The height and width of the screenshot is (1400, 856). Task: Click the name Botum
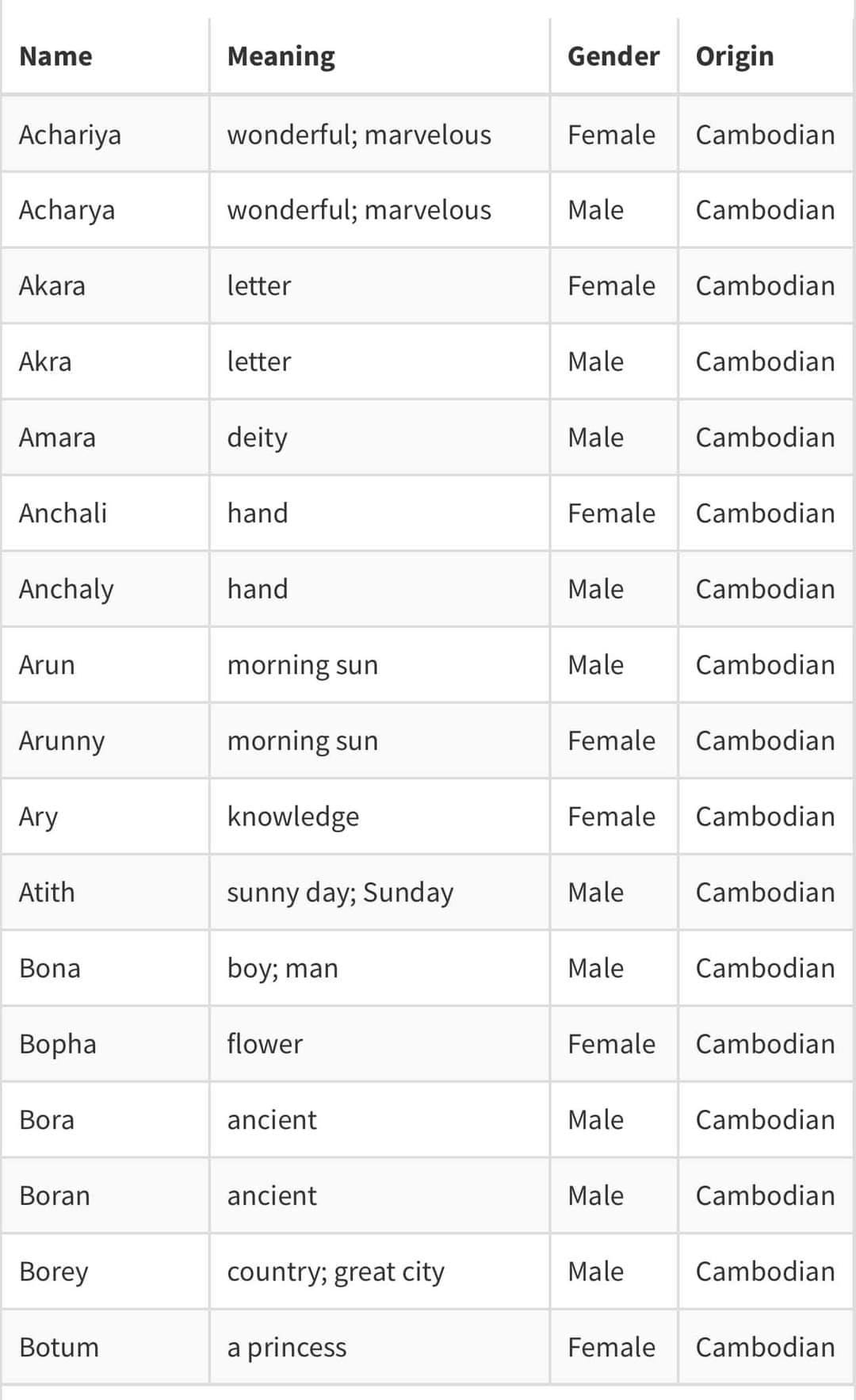[59, 1348]
